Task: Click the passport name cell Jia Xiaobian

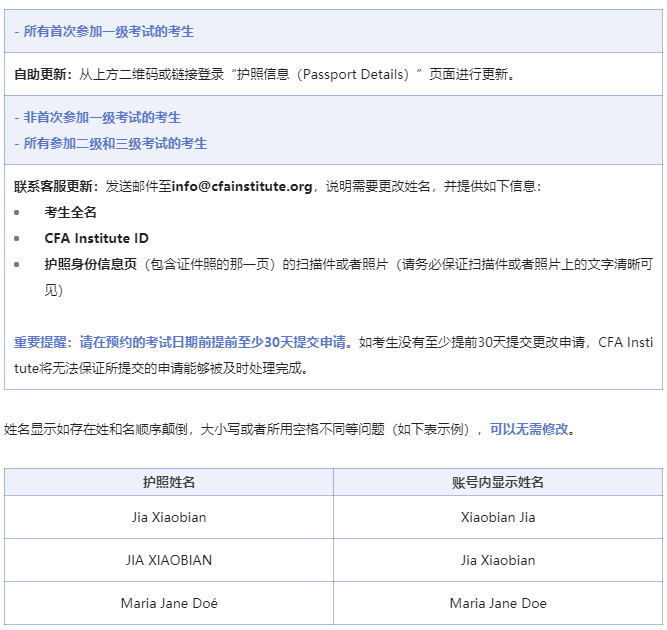Action: pyautogui.click(x=169, y=517)
